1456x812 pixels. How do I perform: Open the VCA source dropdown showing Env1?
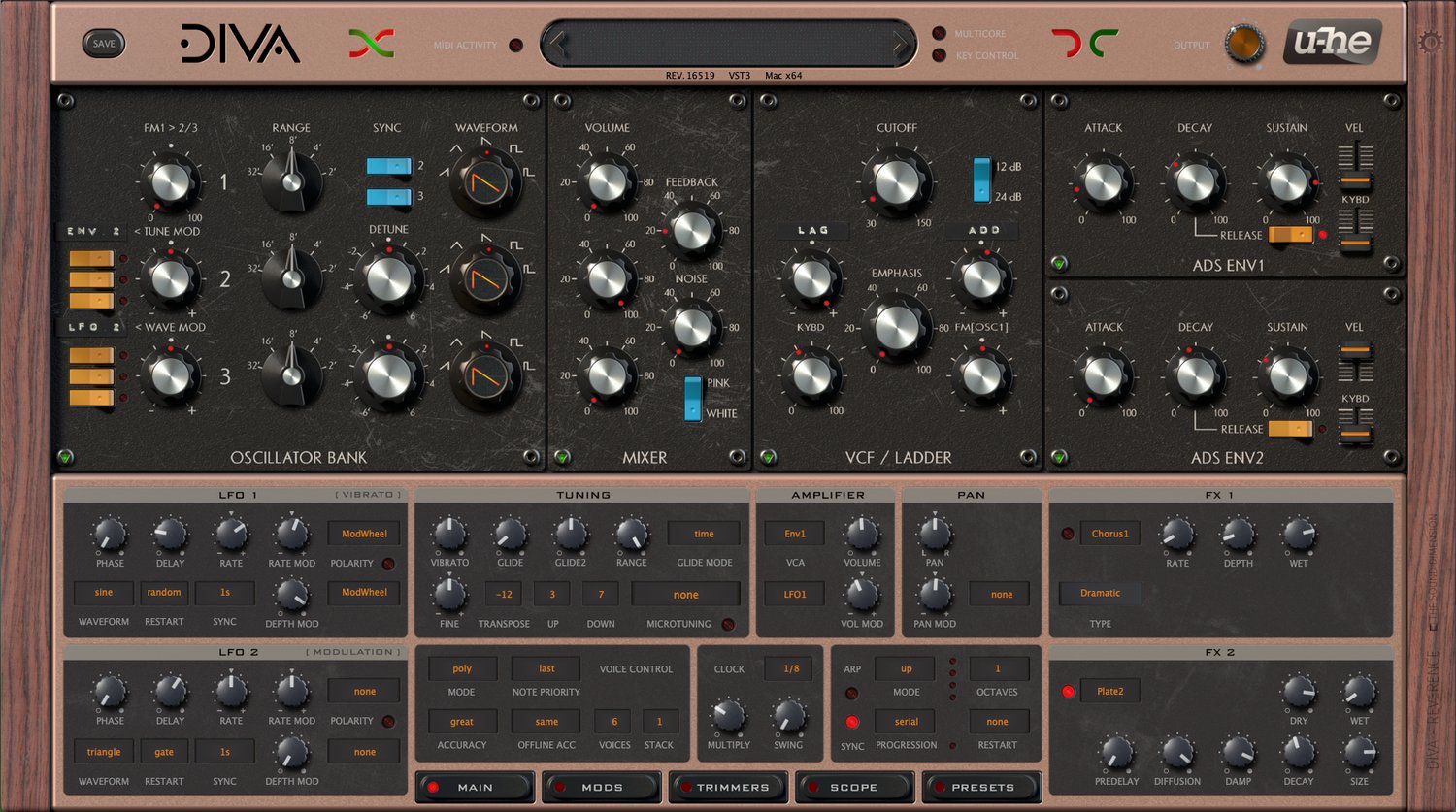(x=795, y=534)
